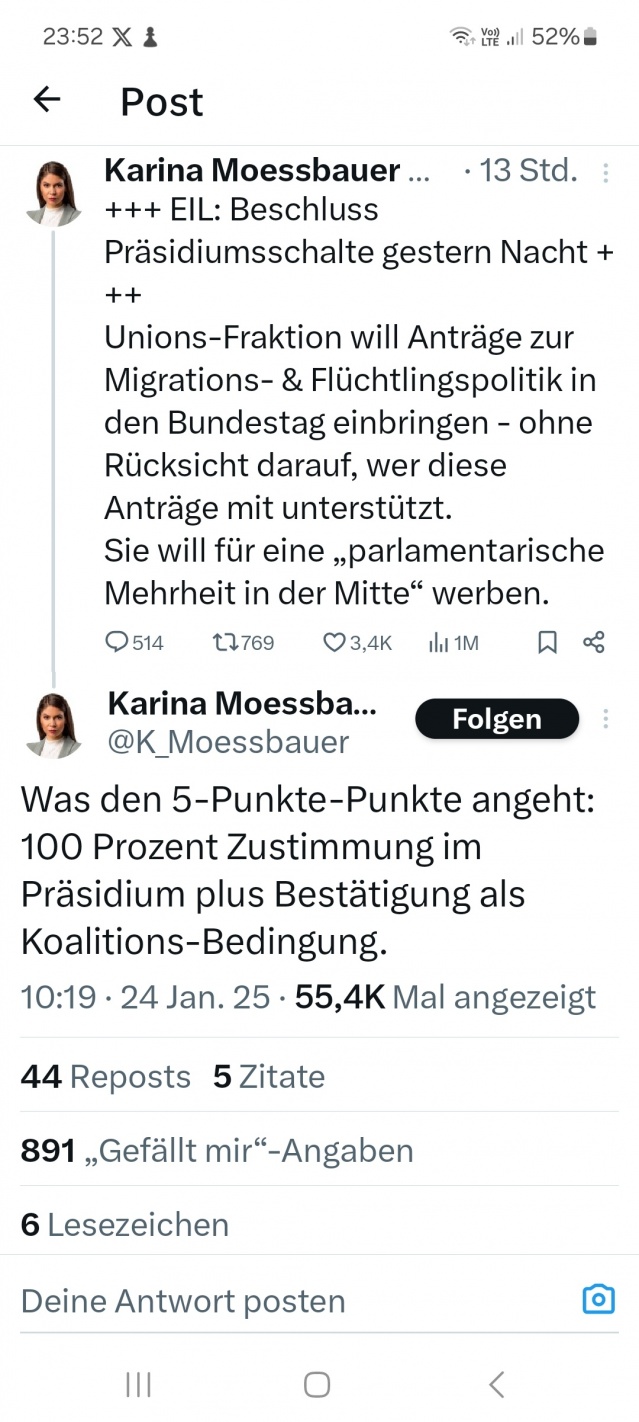
Task: Open the three-dot menu of the first post
Action: coord(605,173)
